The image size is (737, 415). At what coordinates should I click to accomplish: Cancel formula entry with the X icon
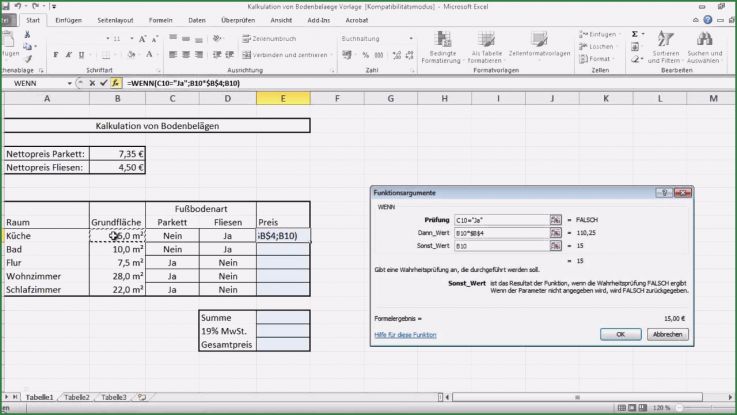[93, 83]
